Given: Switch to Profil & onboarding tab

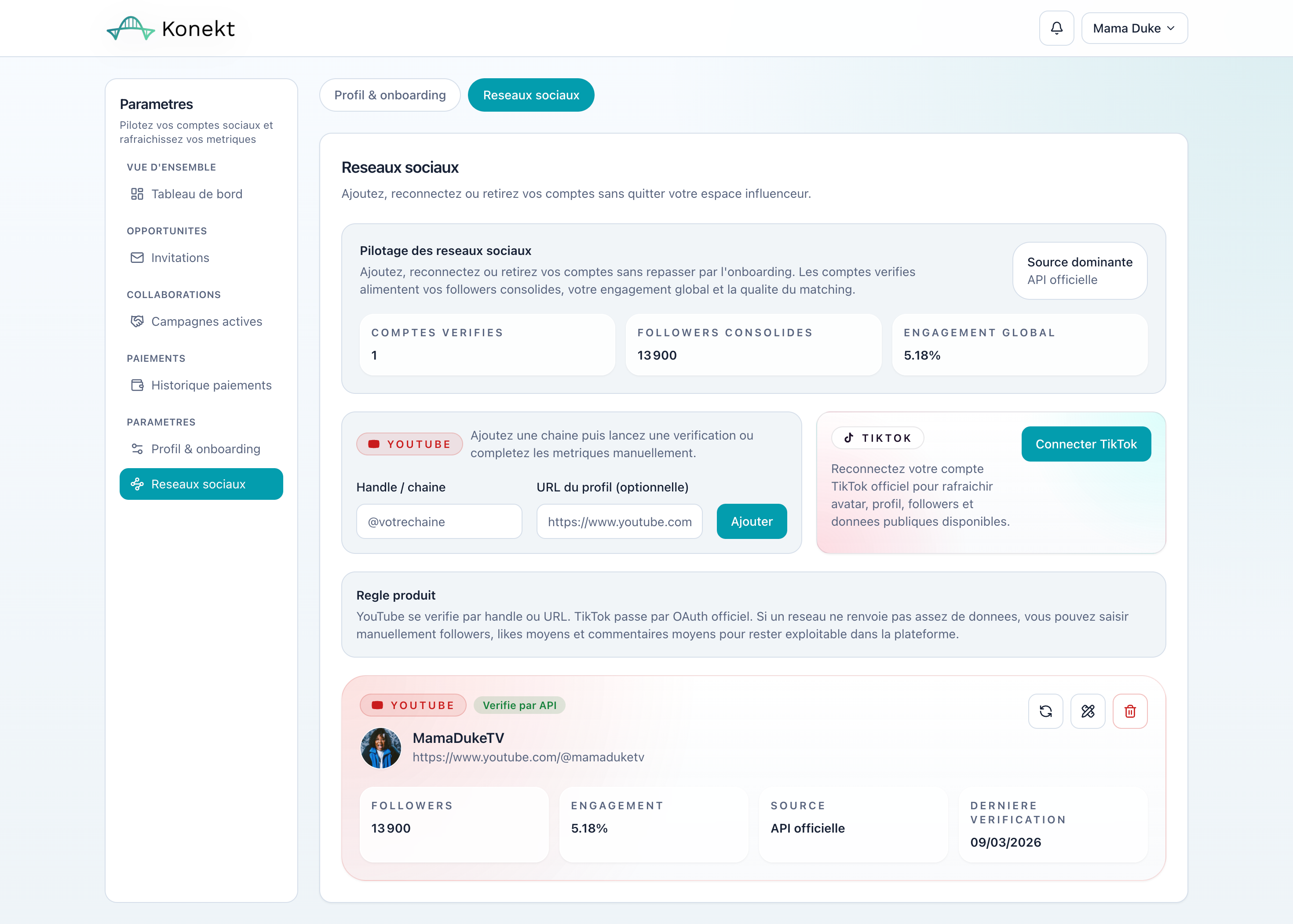Looking at the screenshot, I should click(390, 95).
